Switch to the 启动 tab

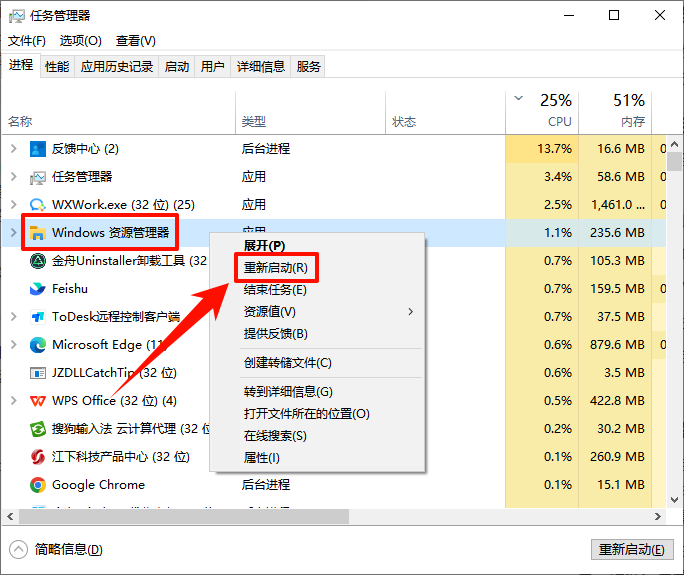point(177,67)
